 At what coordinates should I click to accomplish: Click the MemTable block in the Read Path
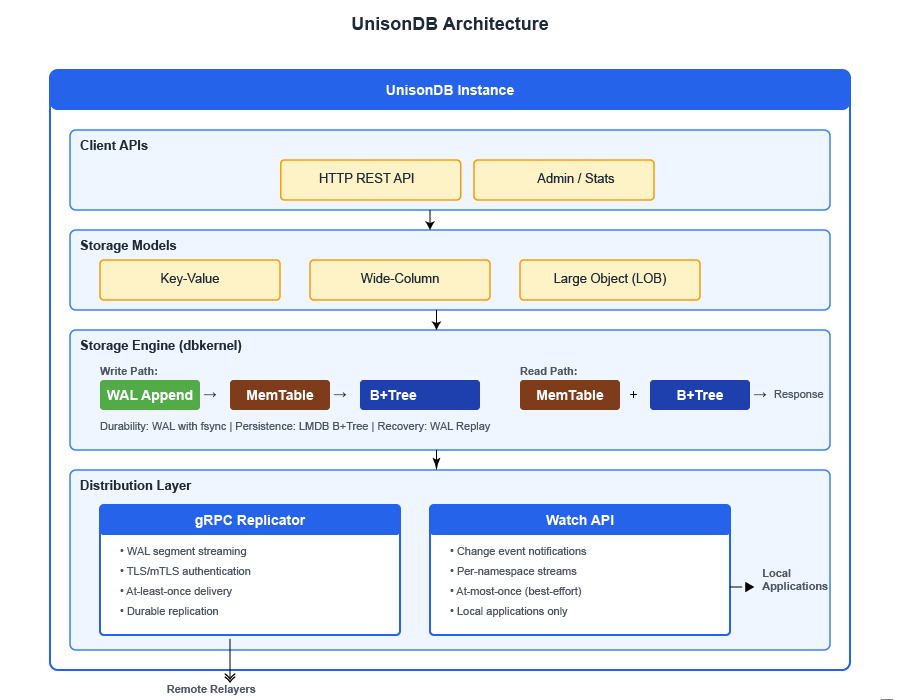click(x=569, y=395)
